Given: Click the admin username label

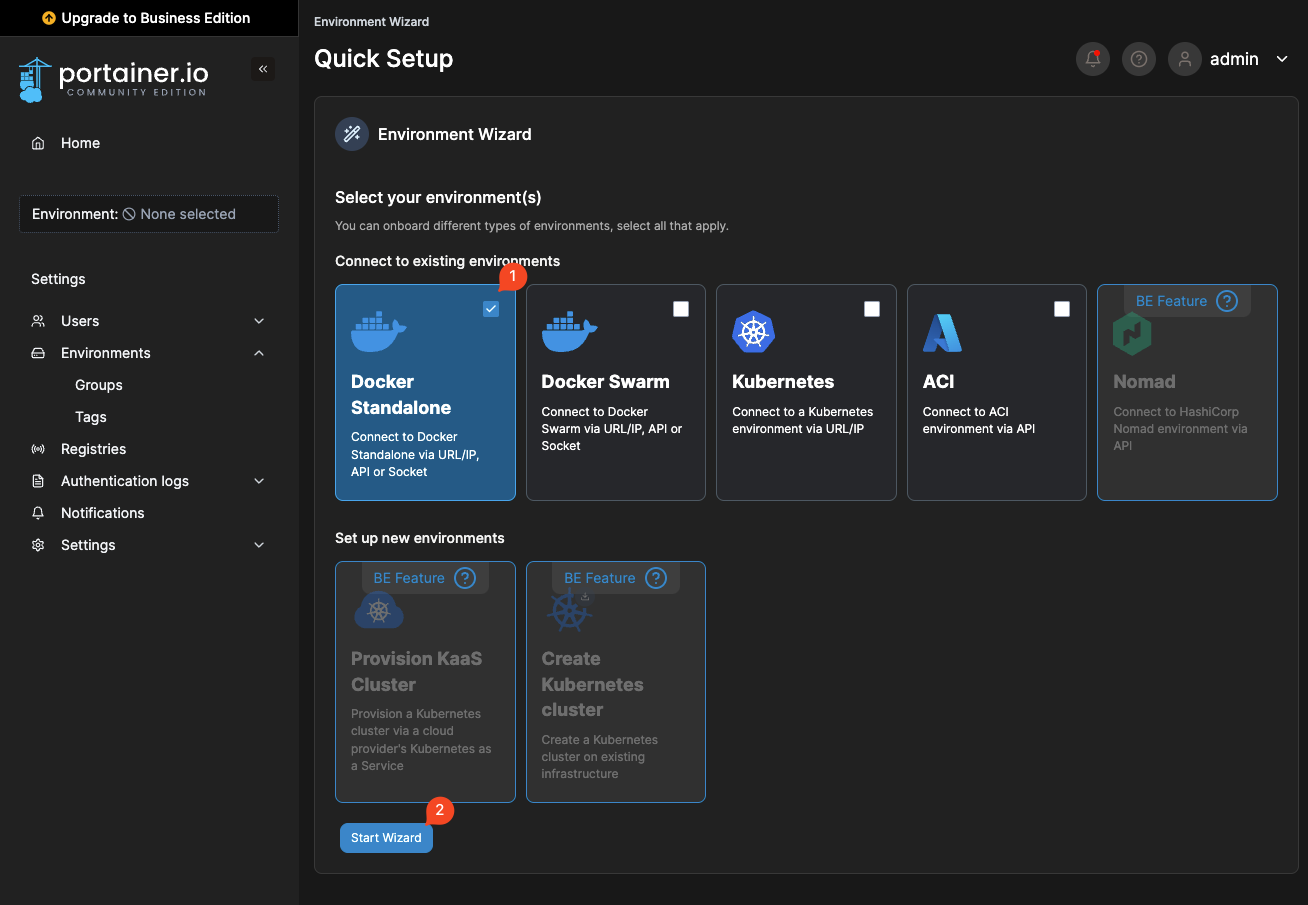Looking at the screenshot, I should pyautogui.click(x=1234, y=60).
